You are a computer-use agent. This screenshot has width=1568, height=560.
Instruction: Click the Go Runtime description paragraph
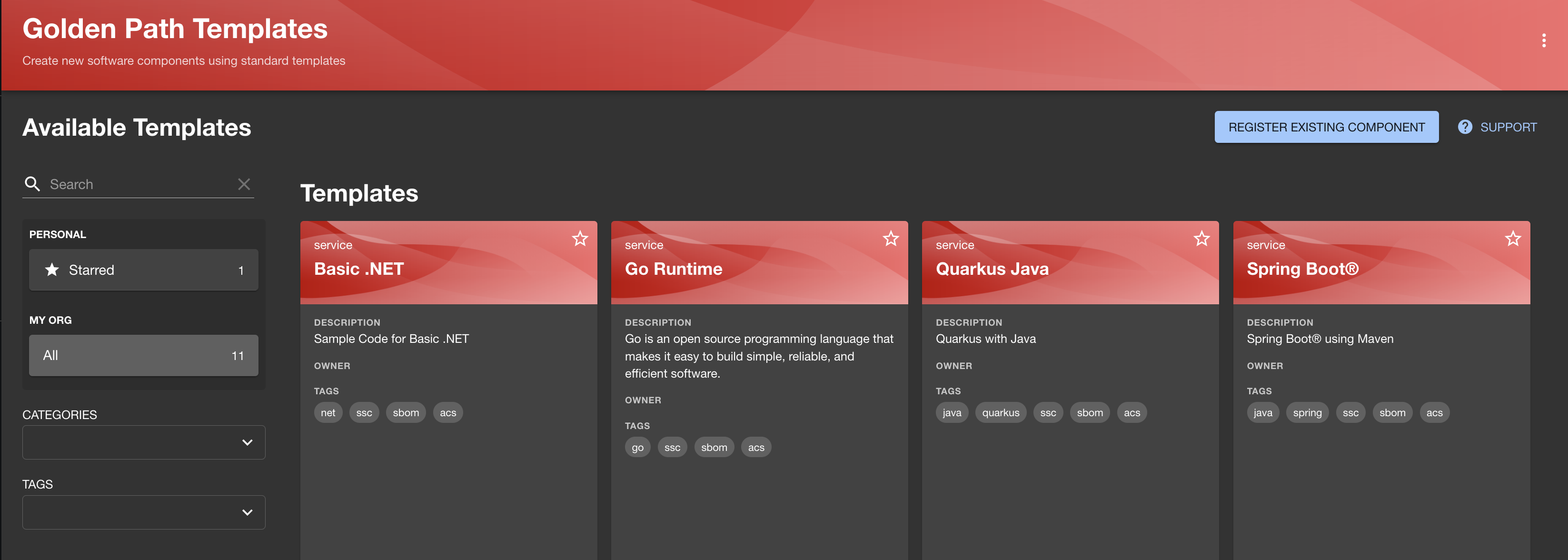click(759, 356)
